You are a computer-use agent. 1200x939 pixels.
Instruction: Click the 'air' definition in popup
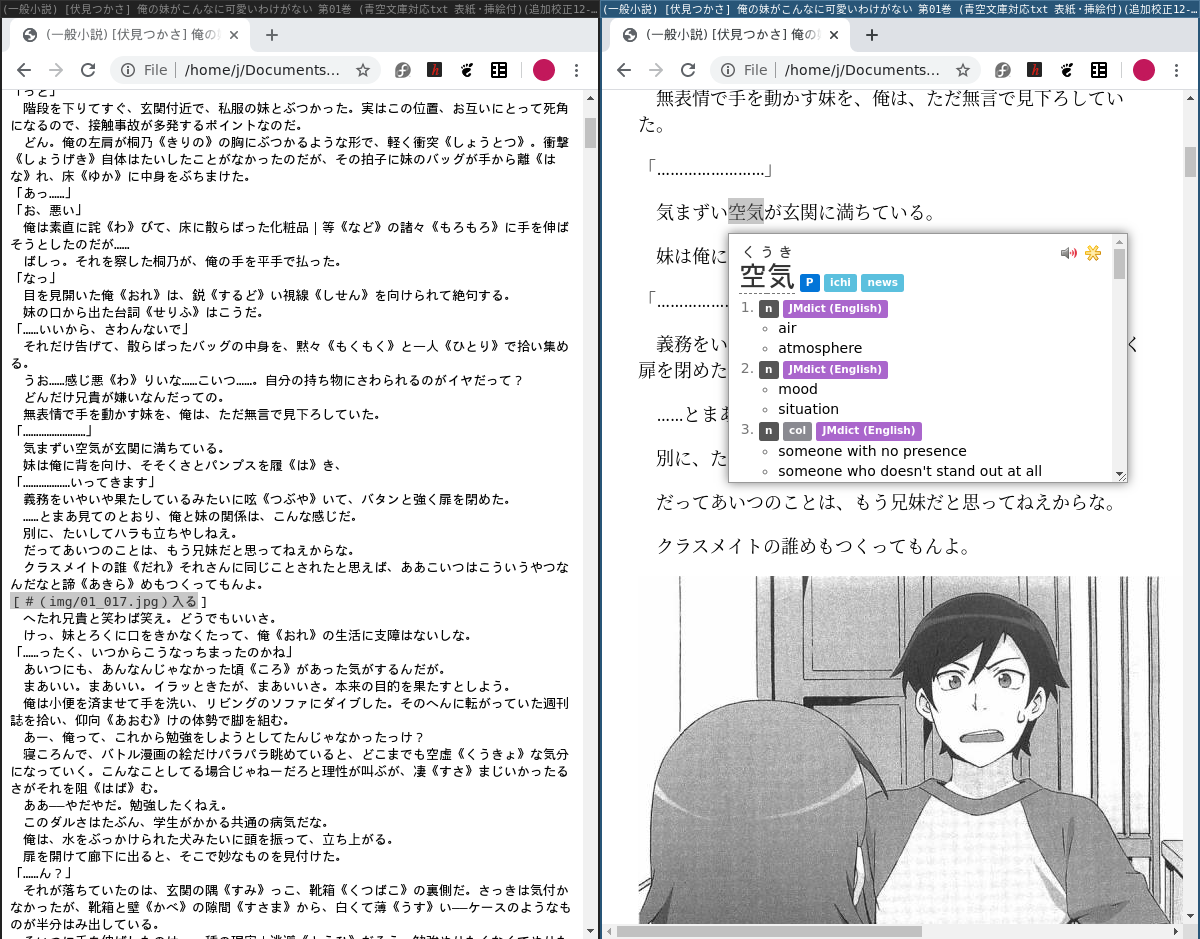(787, 328)
